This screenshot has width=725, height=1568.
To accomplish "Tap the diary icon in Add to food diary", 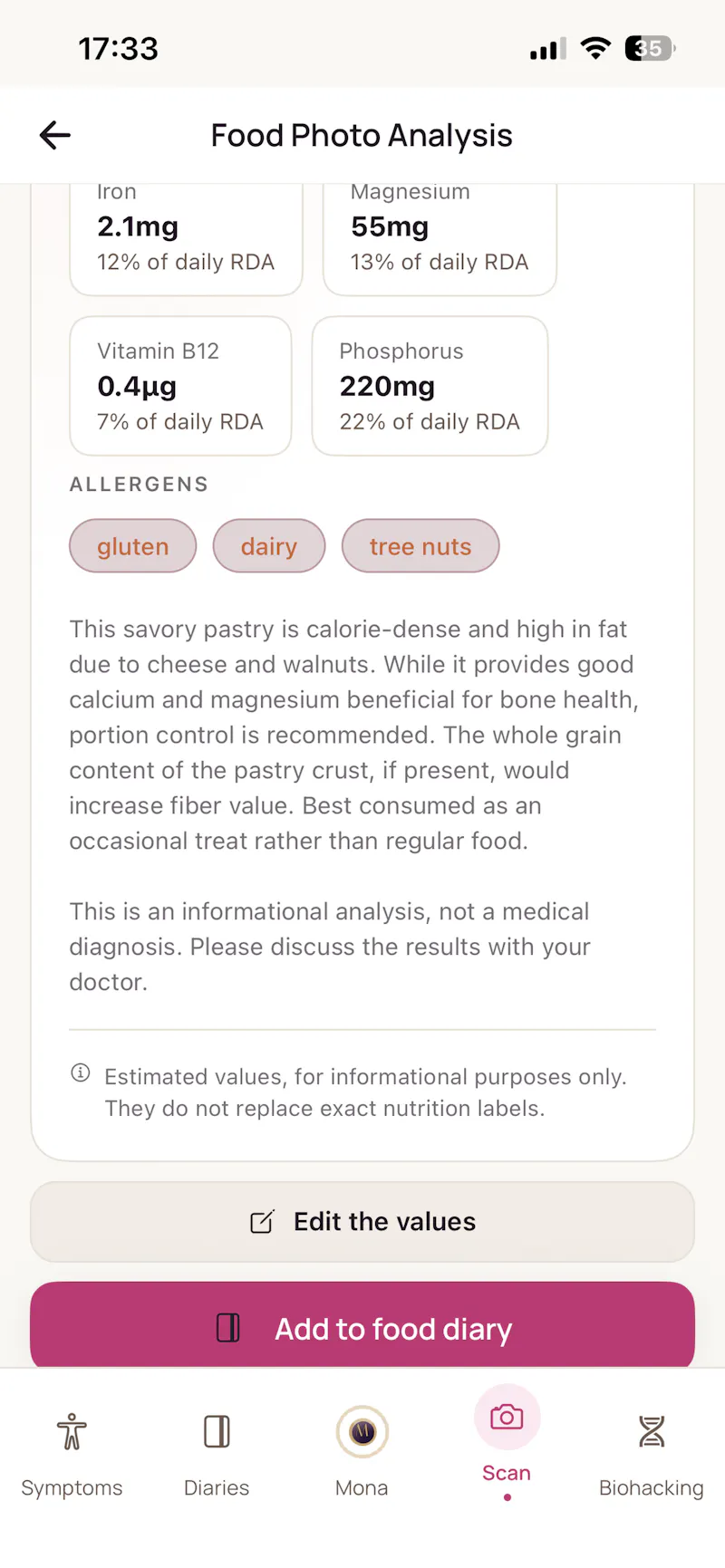I will point(228,1328).
